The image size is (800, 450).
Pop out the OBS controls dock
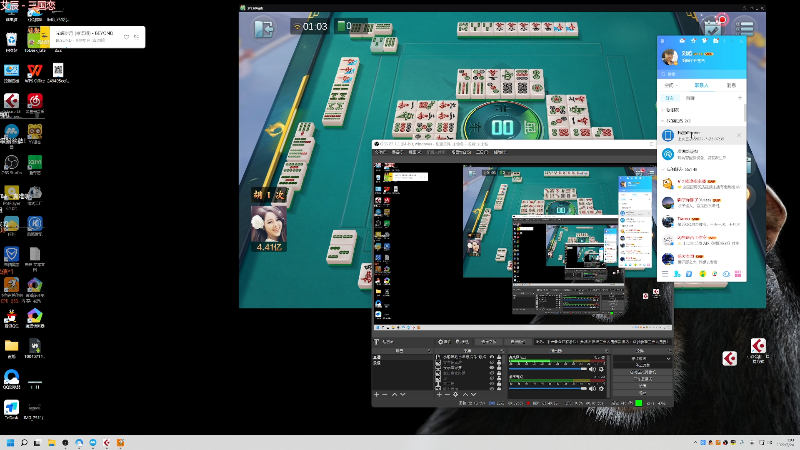tap(669, 351)
